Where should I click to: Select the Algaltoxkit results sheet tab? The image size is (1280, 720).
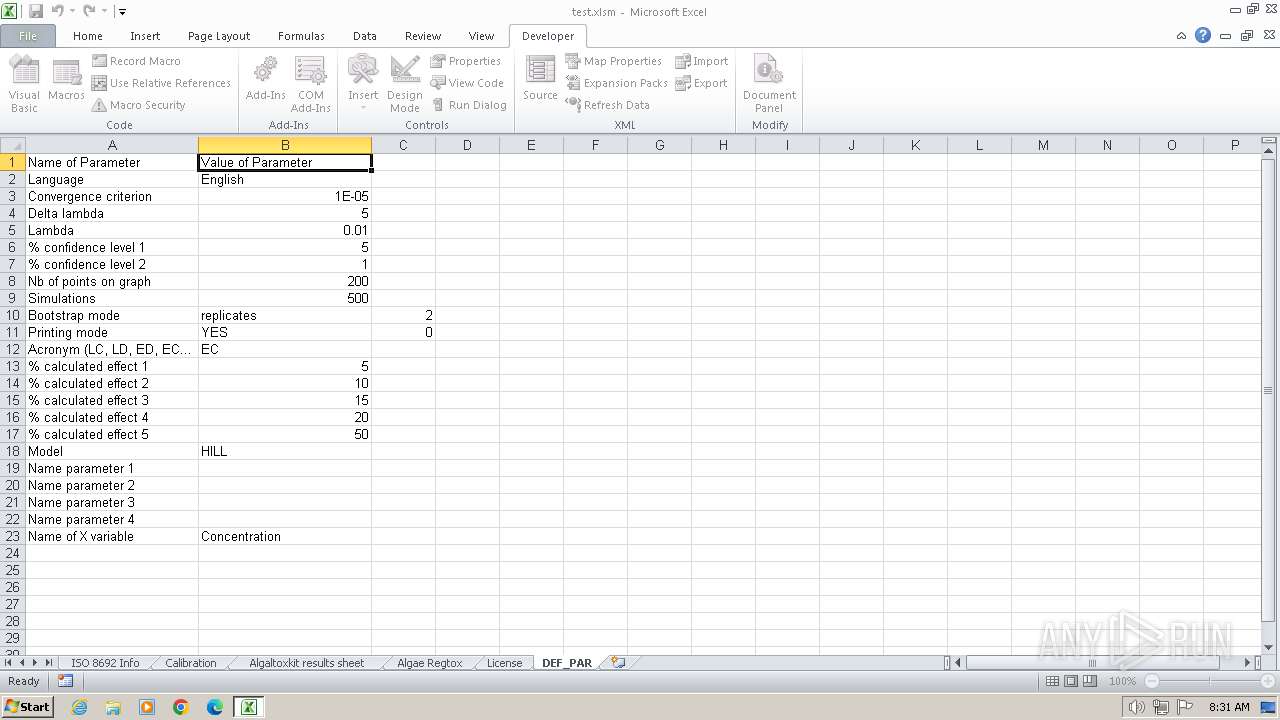coord(306,663)
